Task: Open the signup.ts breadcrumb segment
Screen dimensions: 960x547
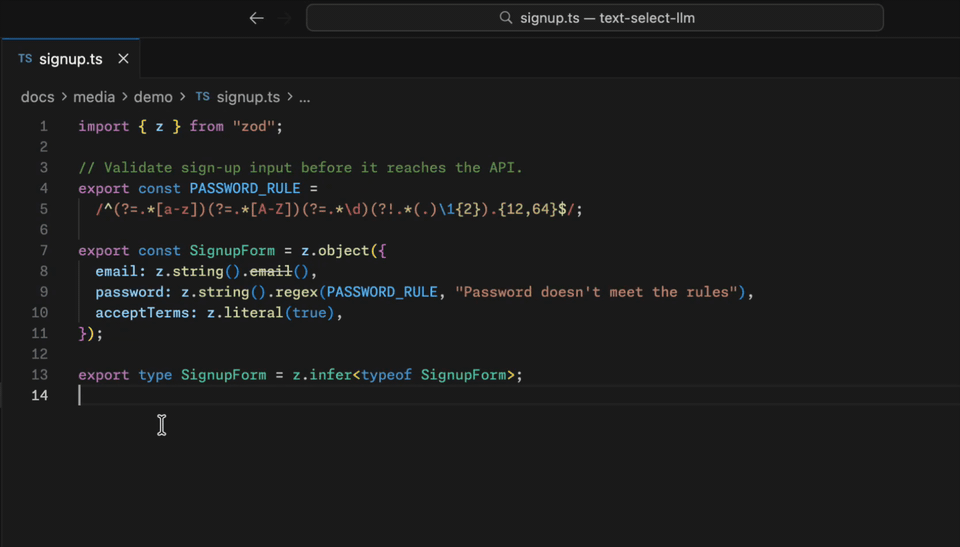Action: [248, 97]
